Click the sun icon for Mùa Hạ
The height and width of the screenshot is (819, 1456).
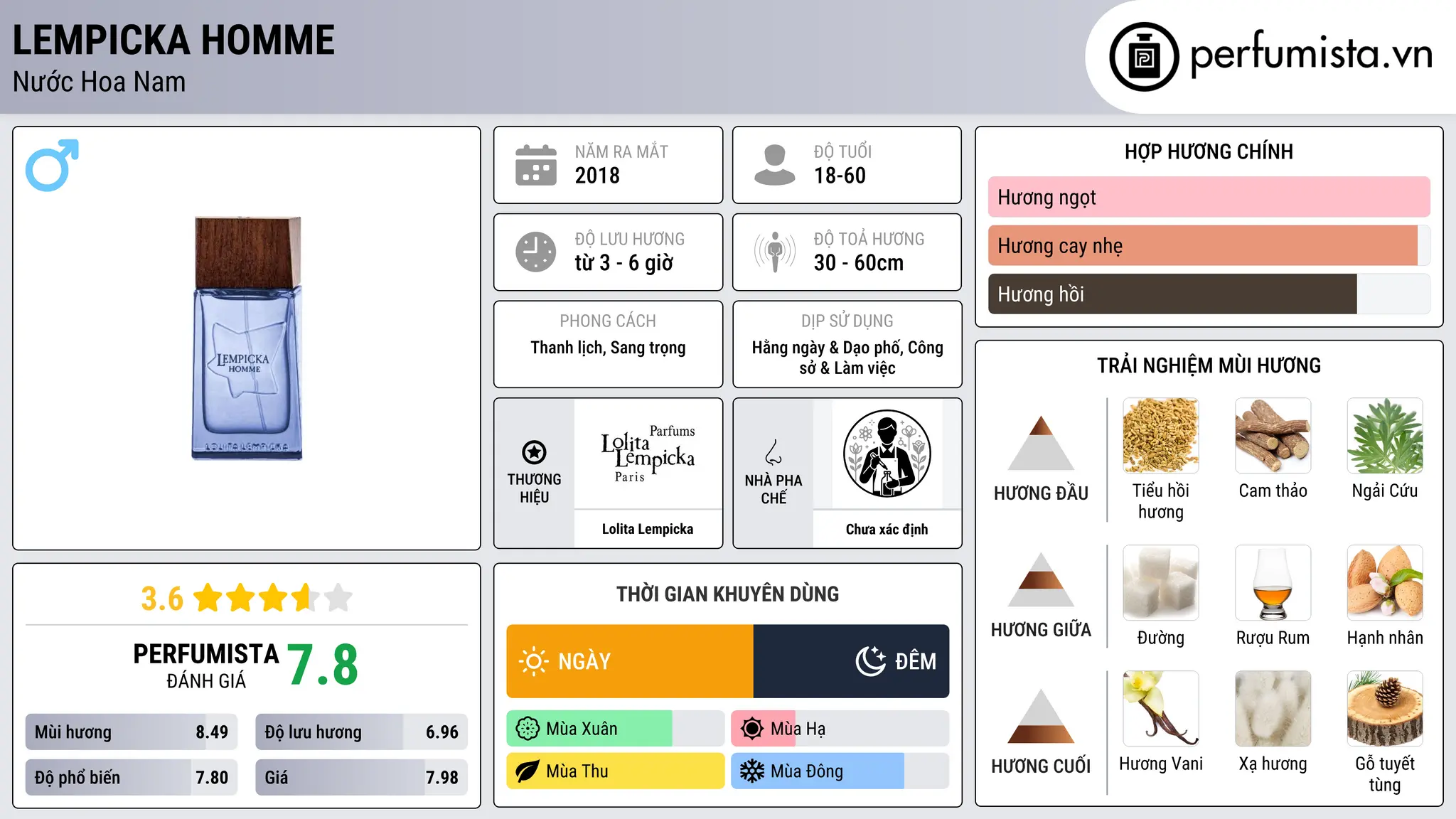coord(752,729)
